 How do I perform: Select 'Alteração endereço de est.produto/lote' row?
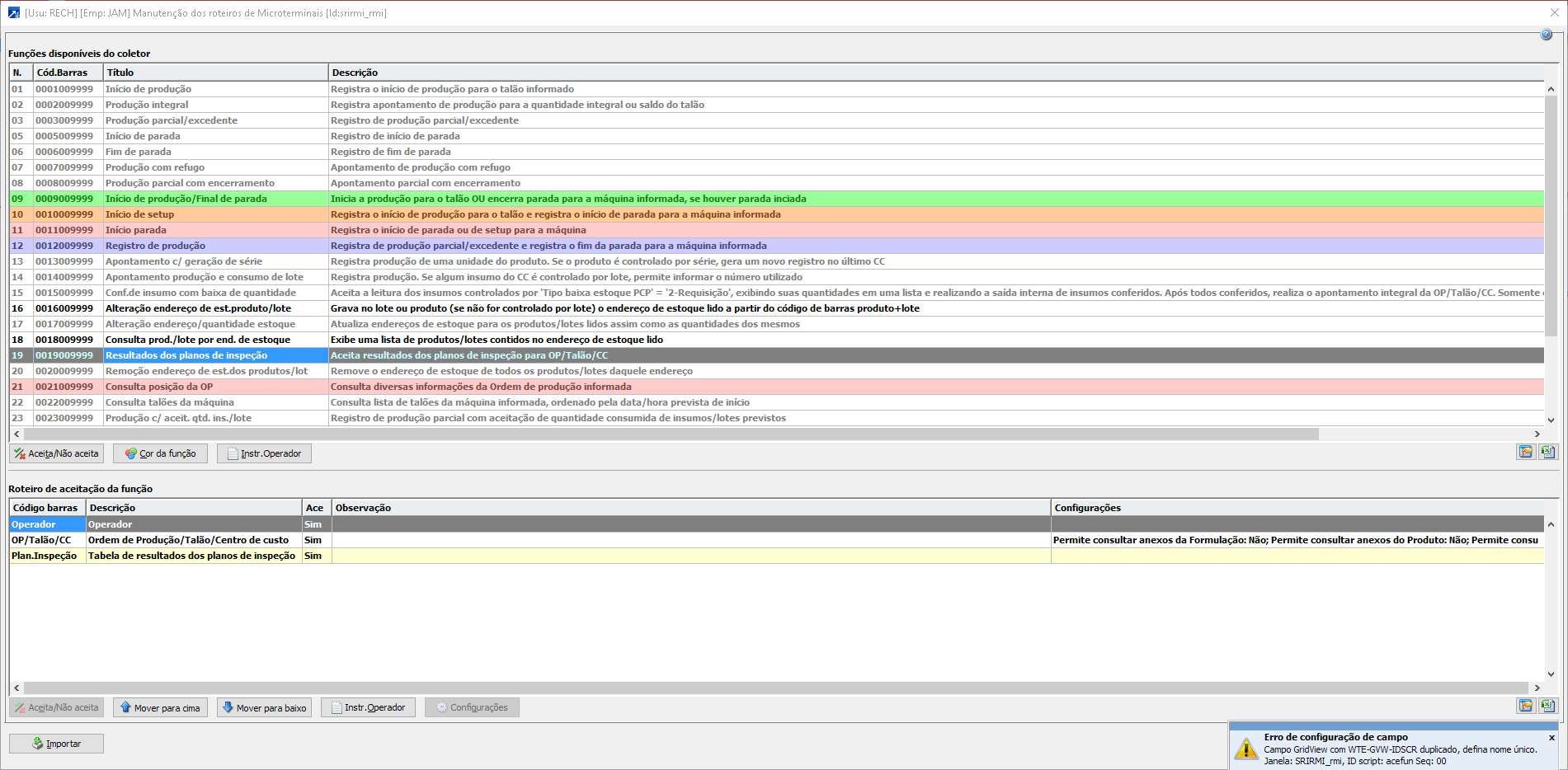[777, 308]
